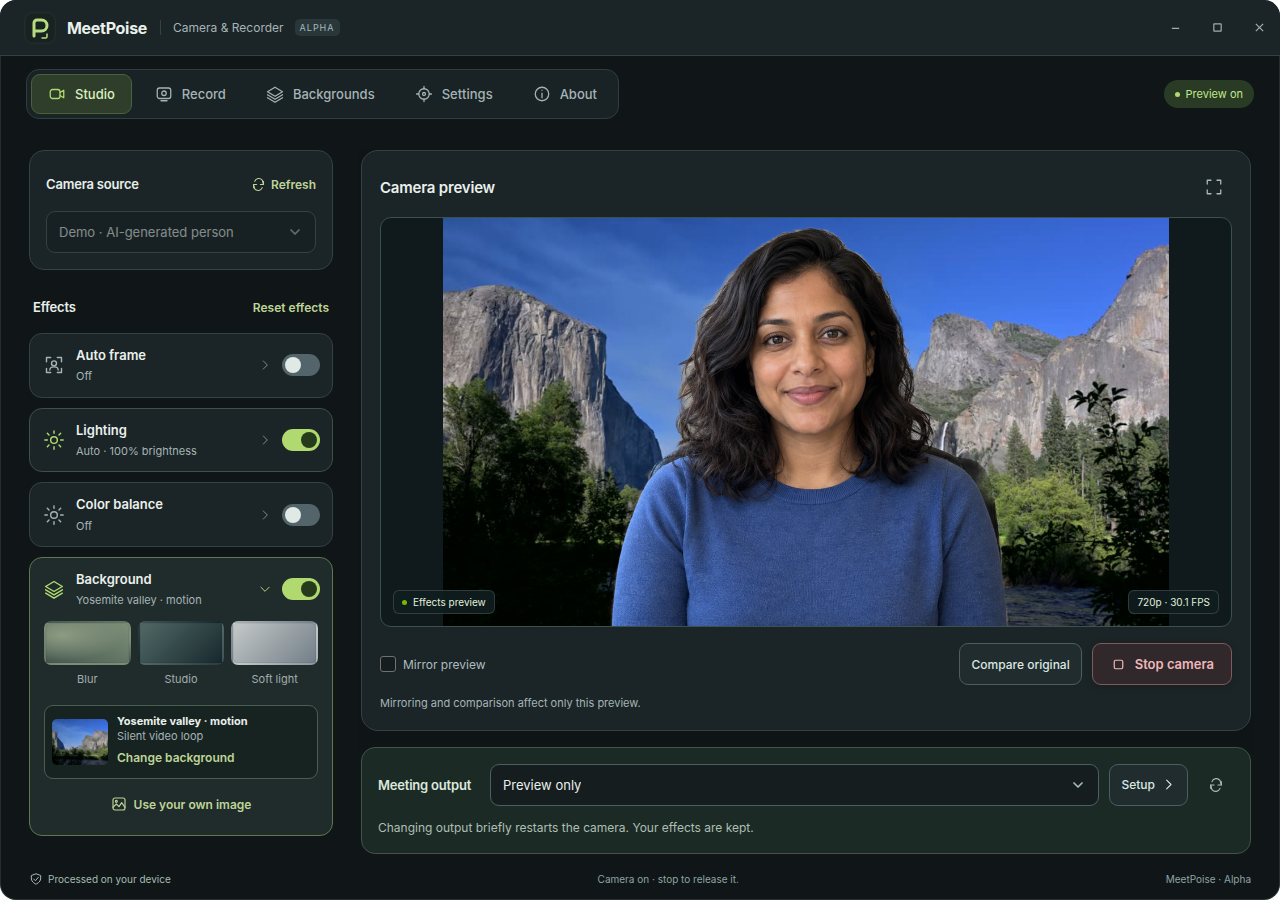Click the ALPHA label in title bar
This screenshot has width=1280, height=900.
(x=317, y=28)
